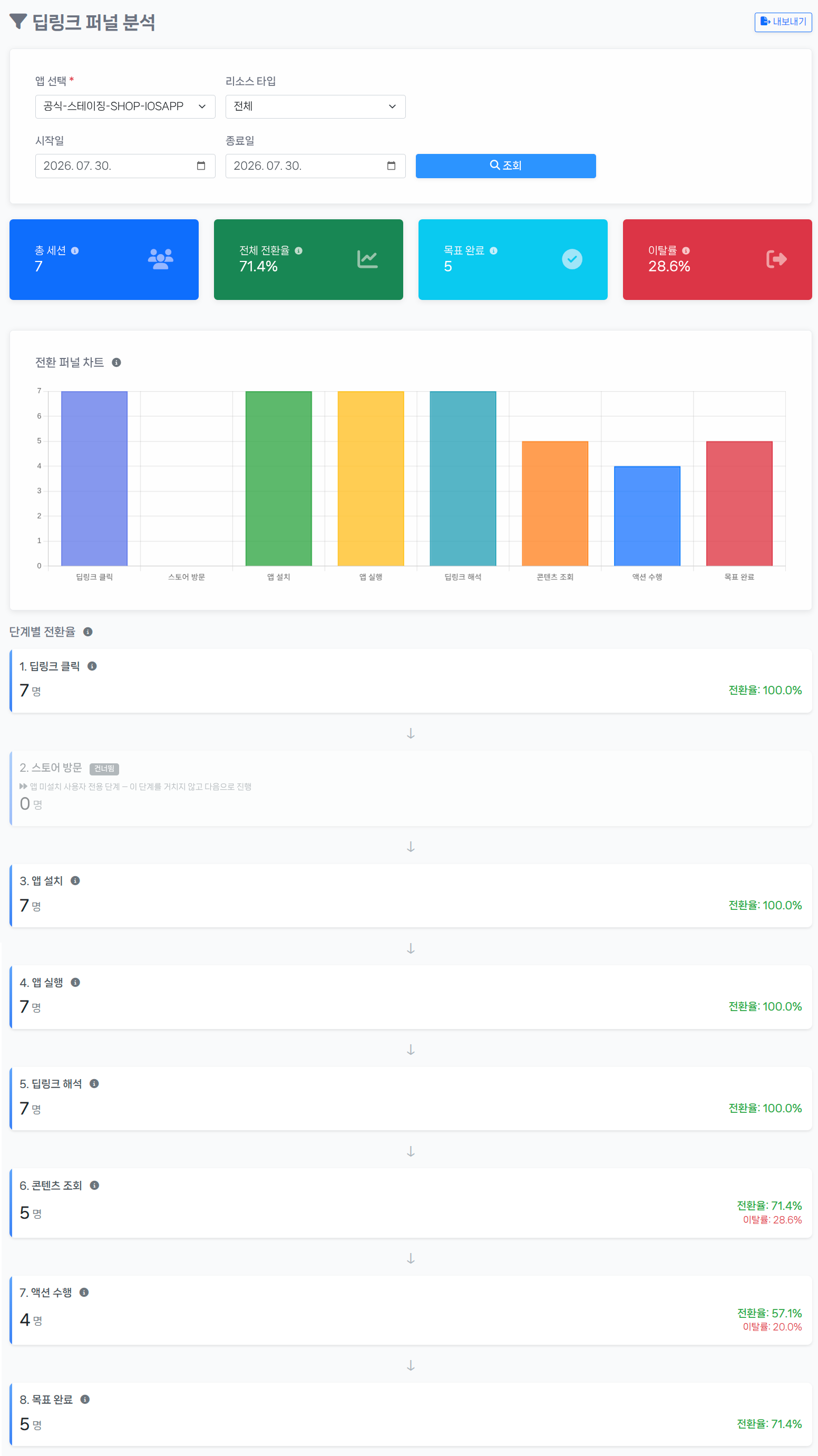This screenshot has width=818, height=1456.
Task: Open the 리소스 타입 dropdown
Action: (x=315, y=106)
